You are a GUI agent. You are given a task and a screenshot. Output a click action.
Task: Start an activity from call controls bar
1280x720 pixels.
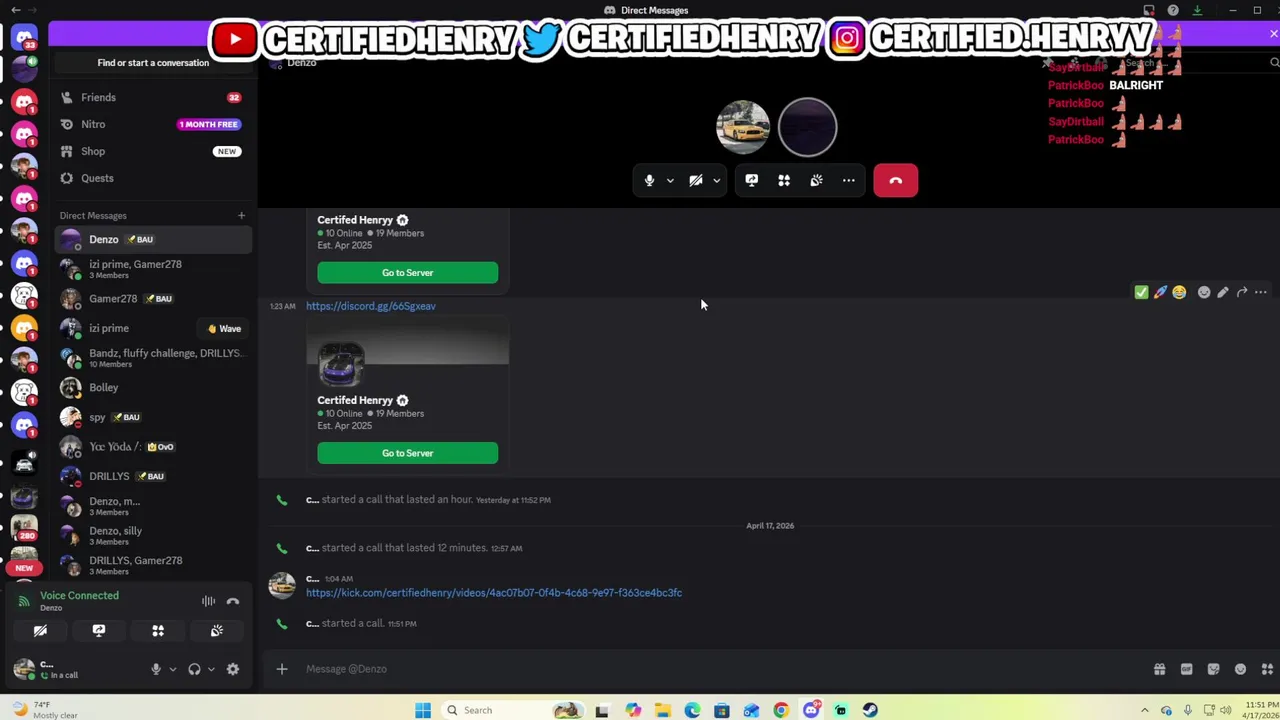[x=784, y=181]
